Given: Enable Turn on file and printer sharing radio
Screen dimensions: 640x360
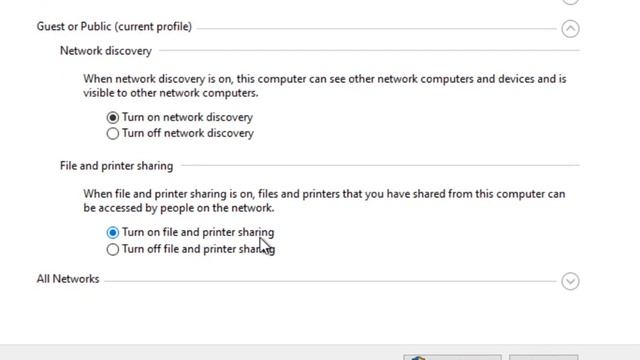Looking at the screenshot, I should pos(113,233).
